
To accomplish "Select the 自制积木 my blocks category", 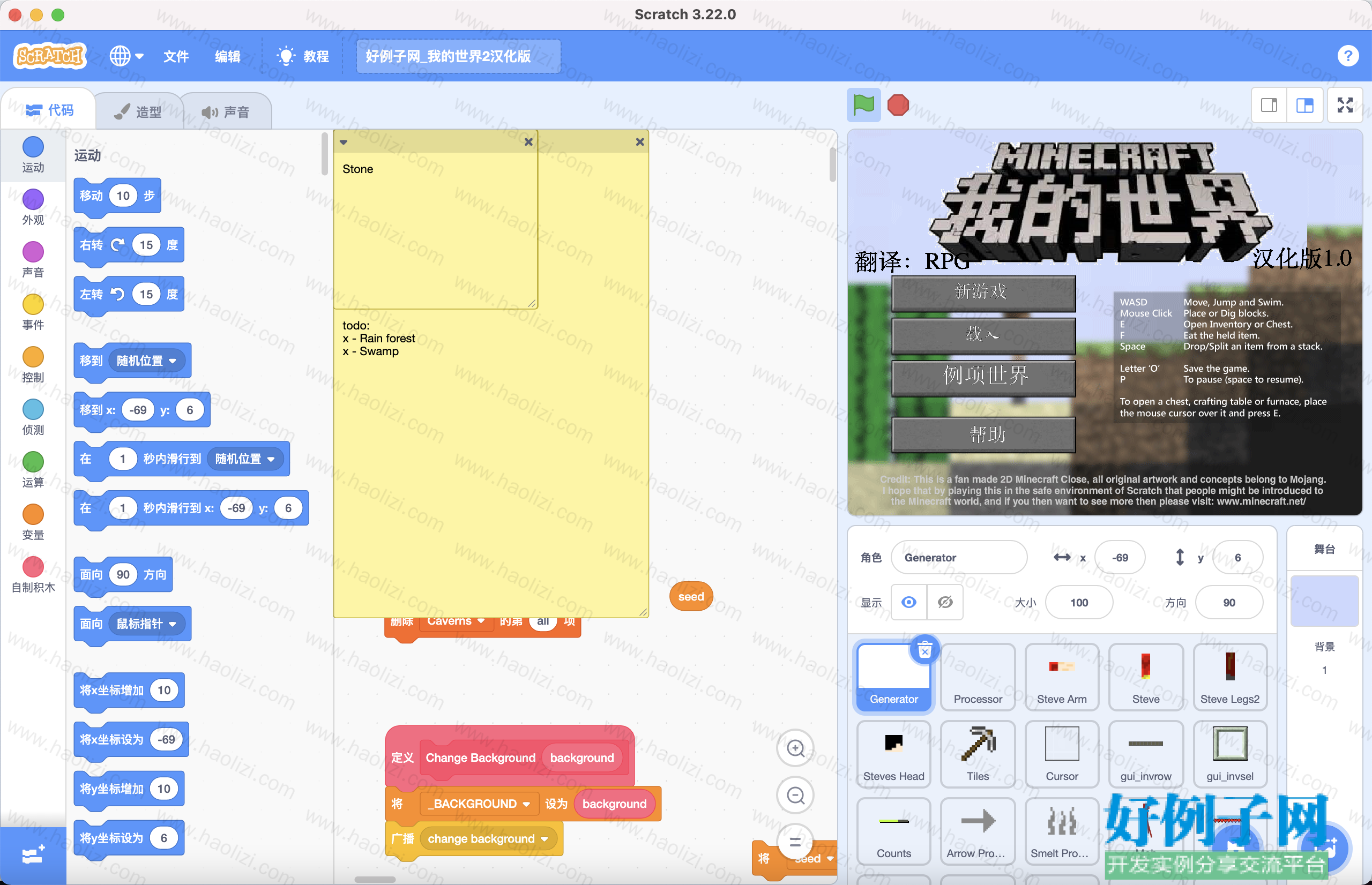I will pos(33,575).
